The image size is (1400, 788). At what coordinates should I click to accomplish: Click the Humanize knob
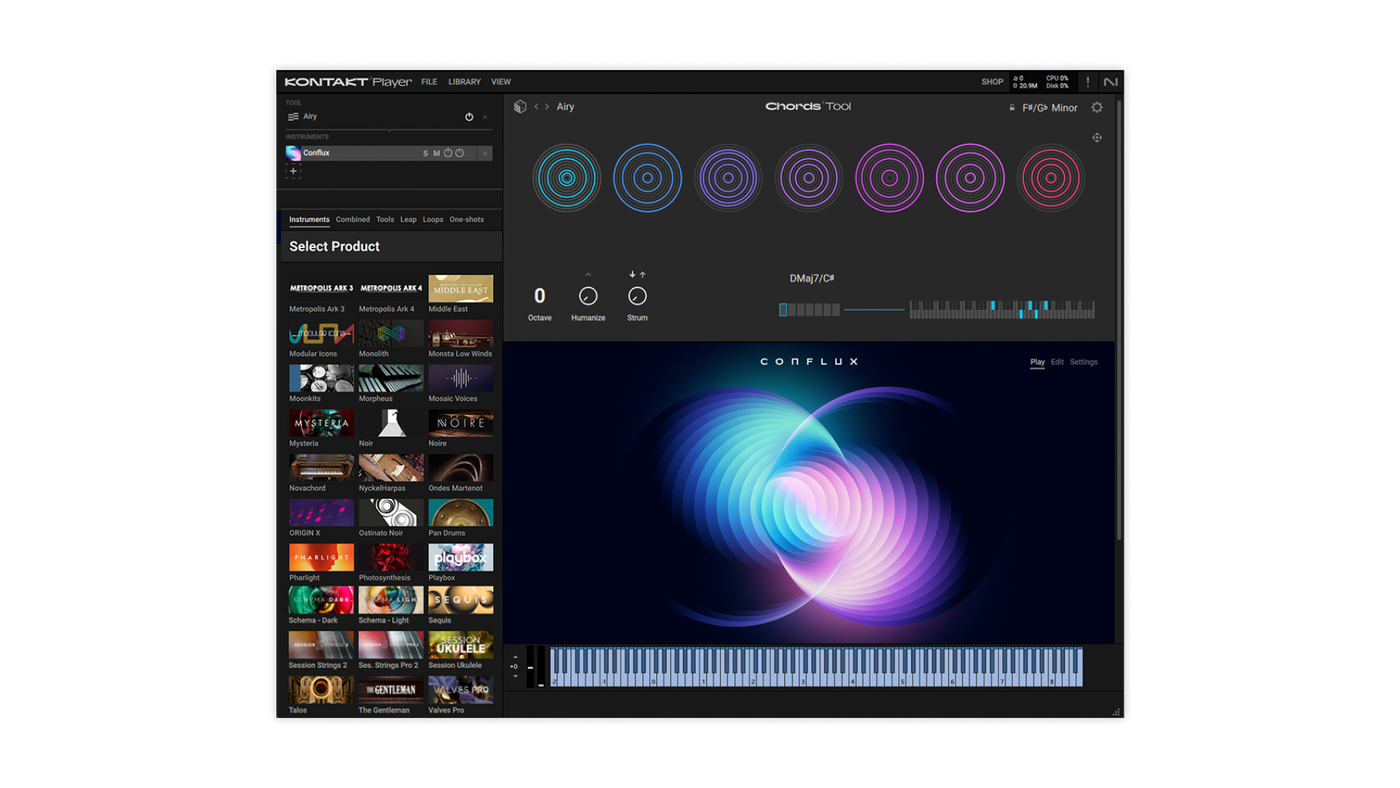588,296
